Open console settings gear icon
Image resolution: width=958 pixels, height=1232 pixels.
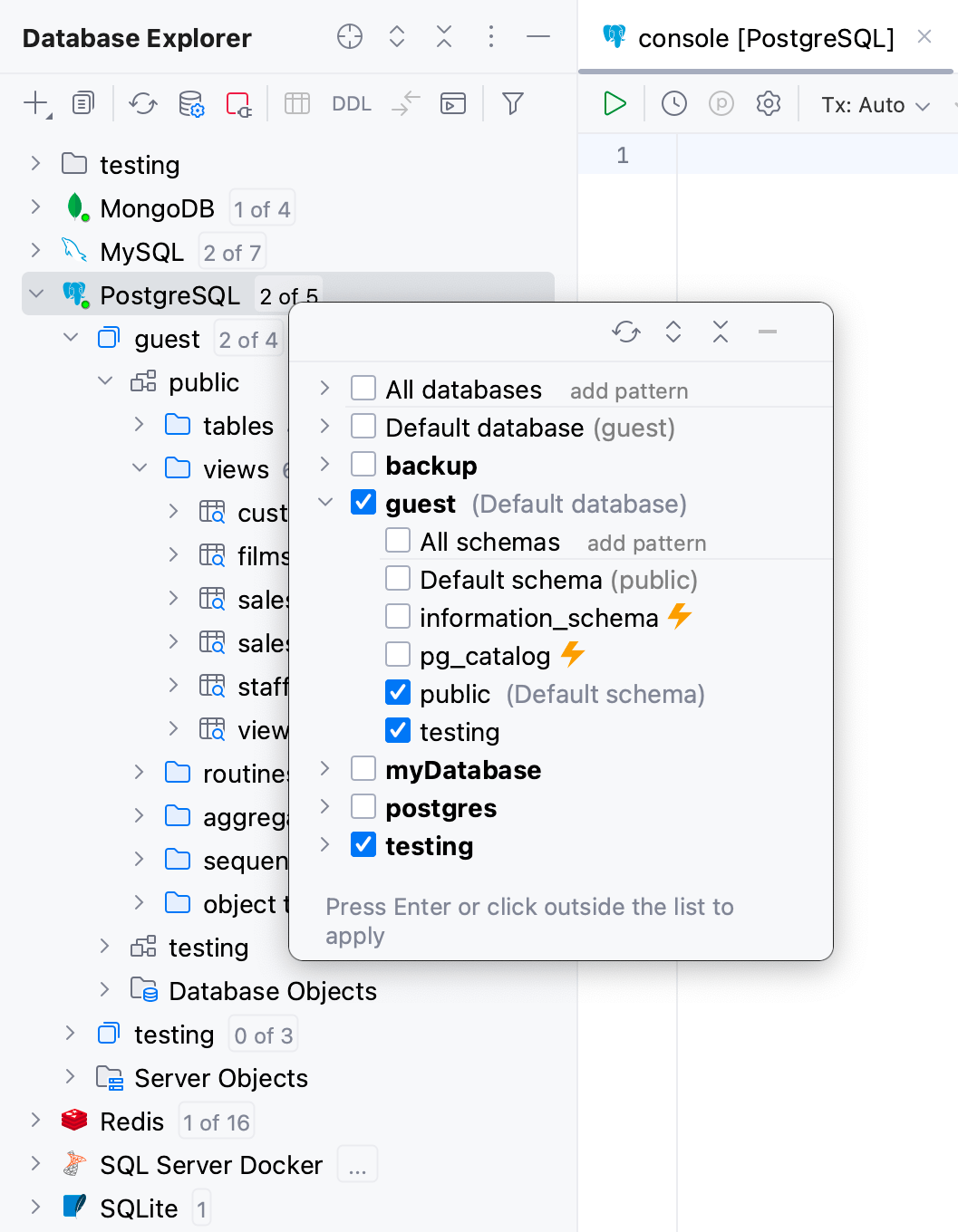coord(769,103)
